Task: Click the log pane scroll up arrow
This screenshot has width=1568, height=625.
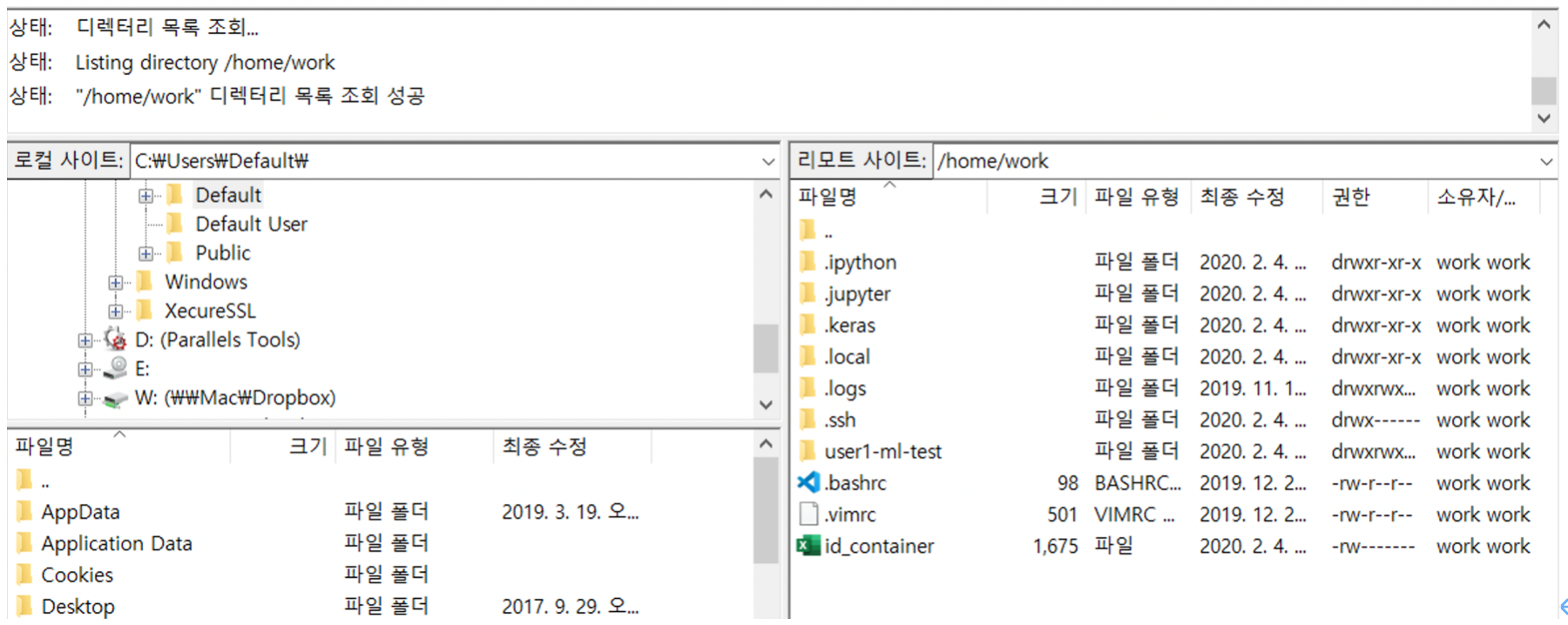Action: coord(1544,24)
